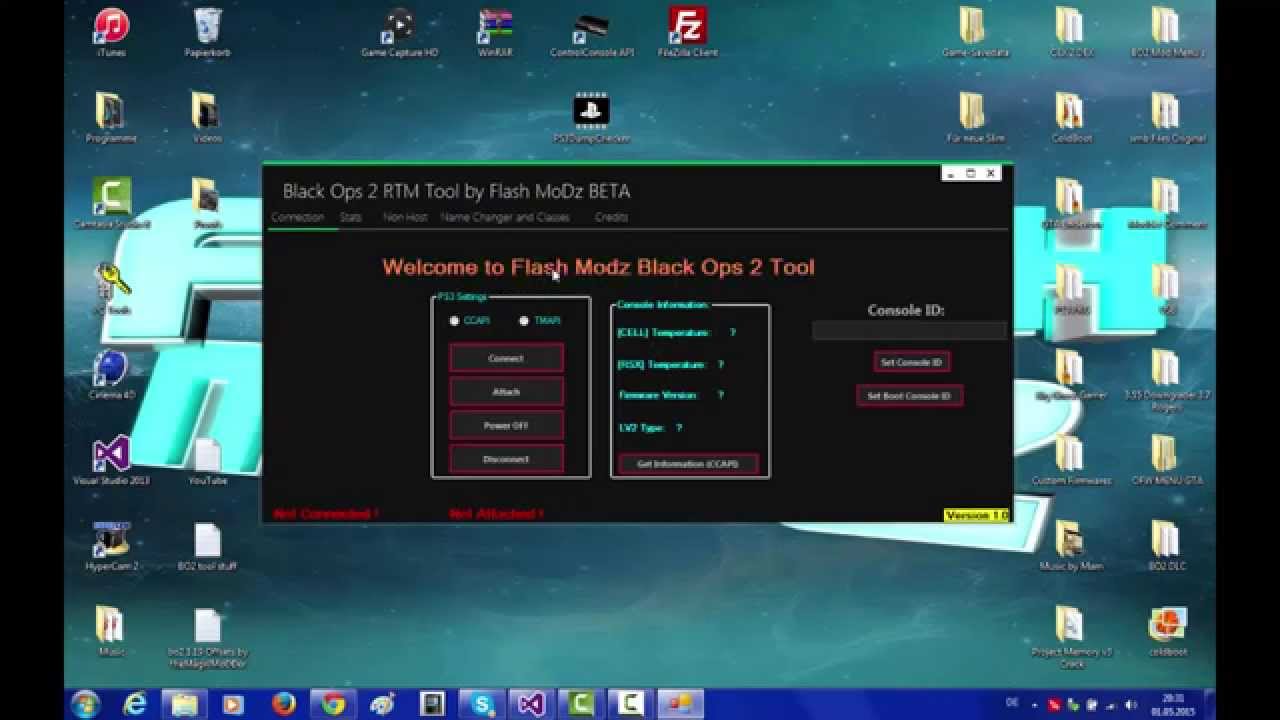This screenshot has width=1280, height=720.
Task: Open Visual Studio from the taskbar
Action: pos(531,704)
